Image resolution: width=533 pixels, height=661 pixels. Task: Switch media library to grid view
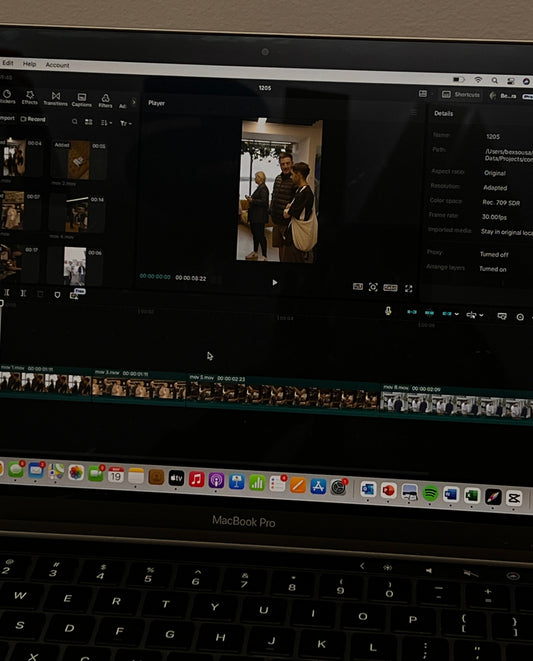tap(89, 122)
